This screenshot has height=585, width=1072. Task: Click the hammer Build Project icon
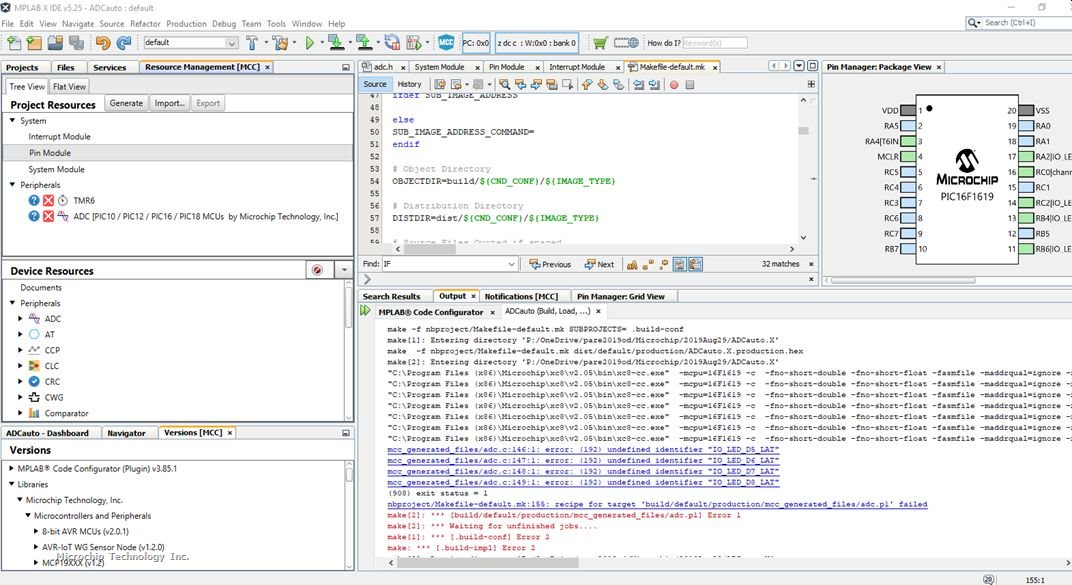pyautogui.click(x=252, y=43)
